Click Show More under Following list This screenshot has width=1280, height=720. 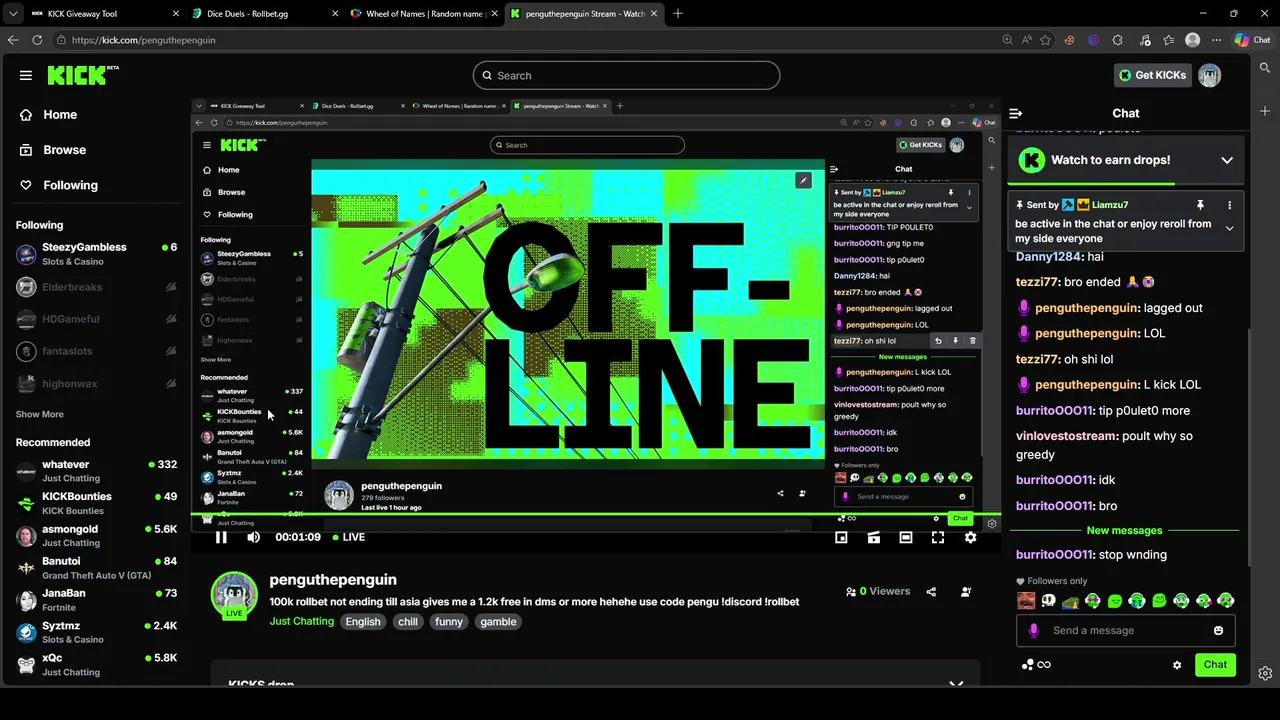40,414
